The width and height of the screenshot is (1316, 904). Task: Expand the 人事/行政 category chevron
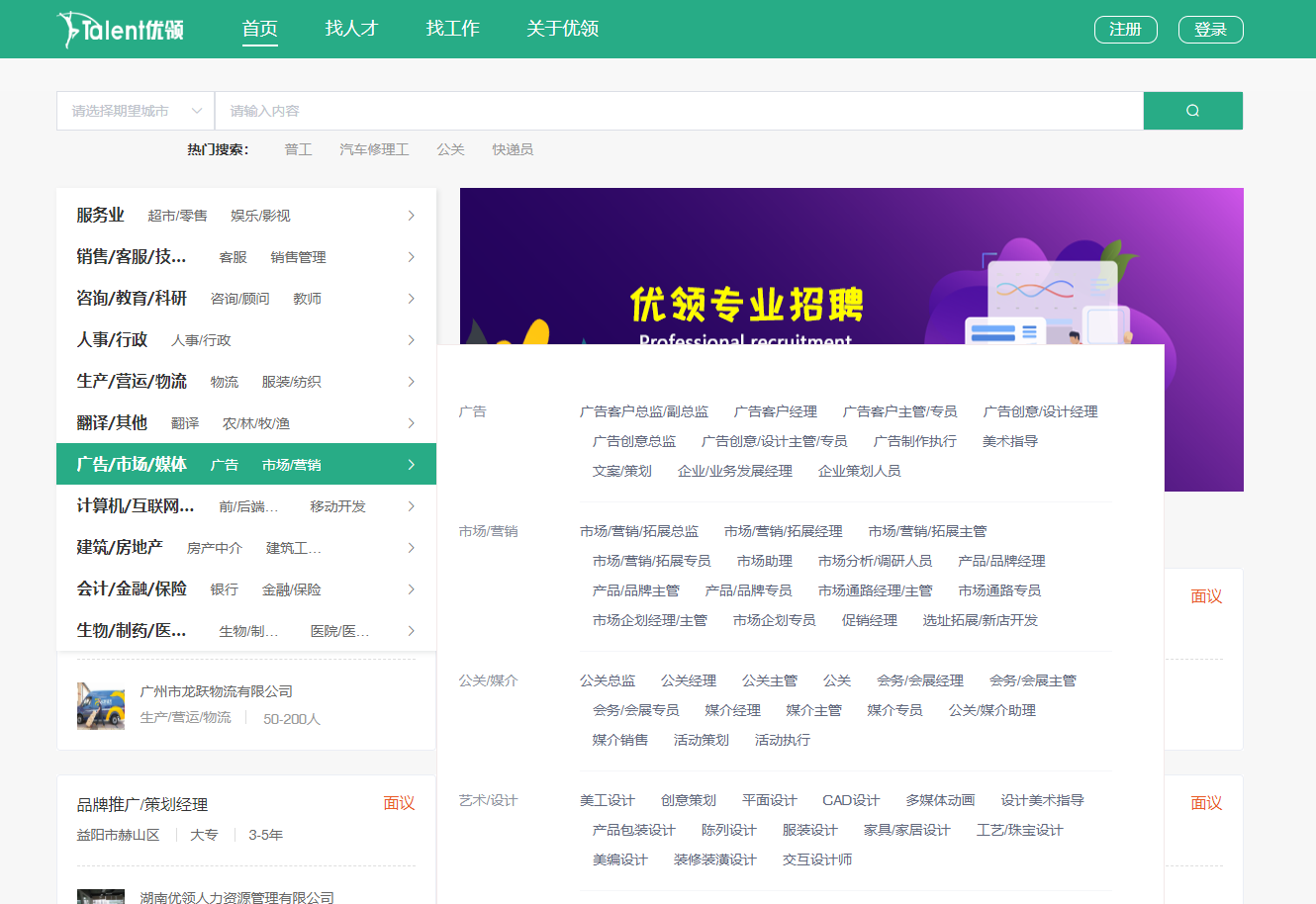(412, 340)
